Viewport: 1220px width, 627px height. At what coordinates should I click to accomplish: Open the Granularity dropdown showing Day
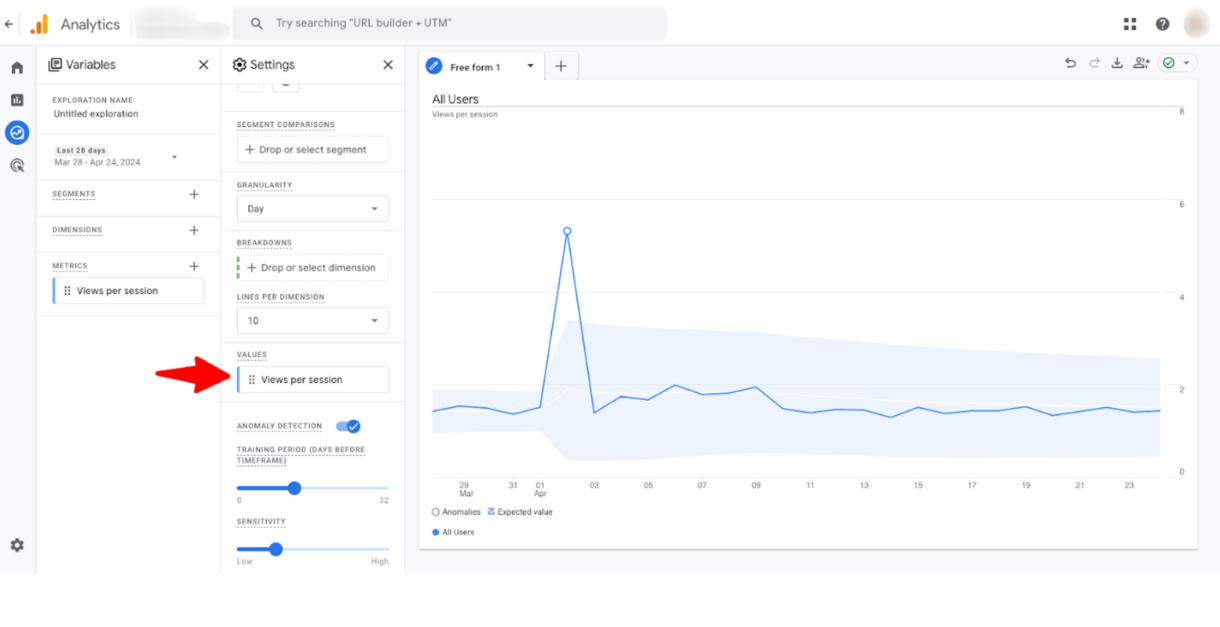click(312, 208)
